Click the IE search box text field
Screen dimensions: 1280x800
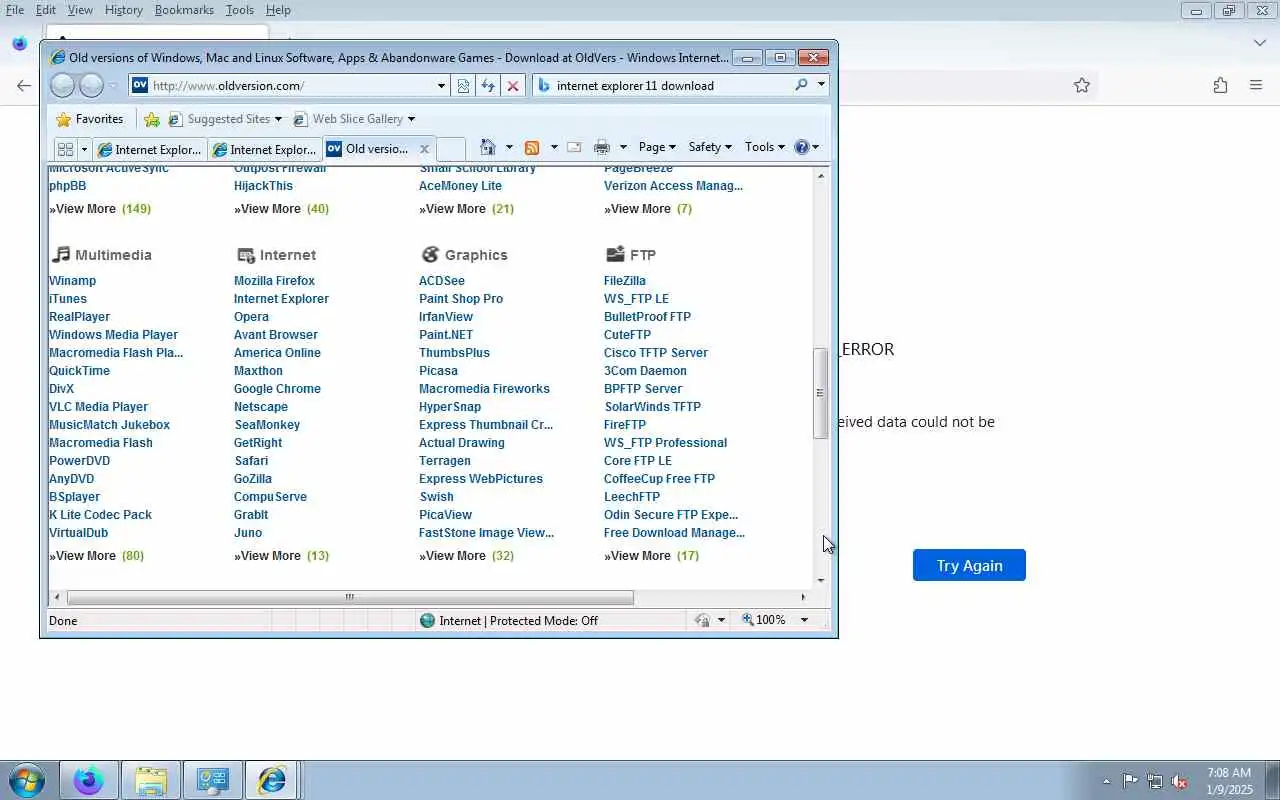pyautogui.click(x=670, y=86)
